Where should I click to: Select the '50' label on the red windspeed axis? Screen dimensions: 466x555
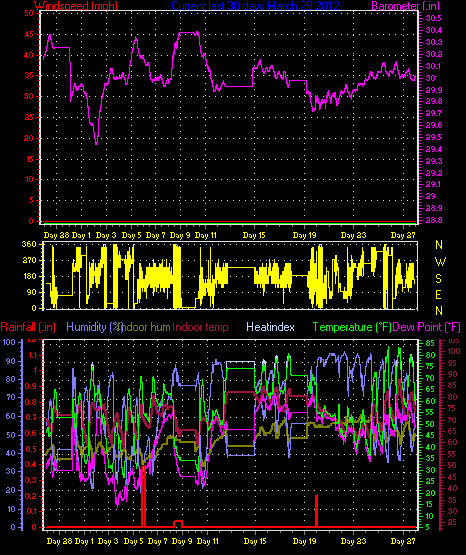[29, 13]
